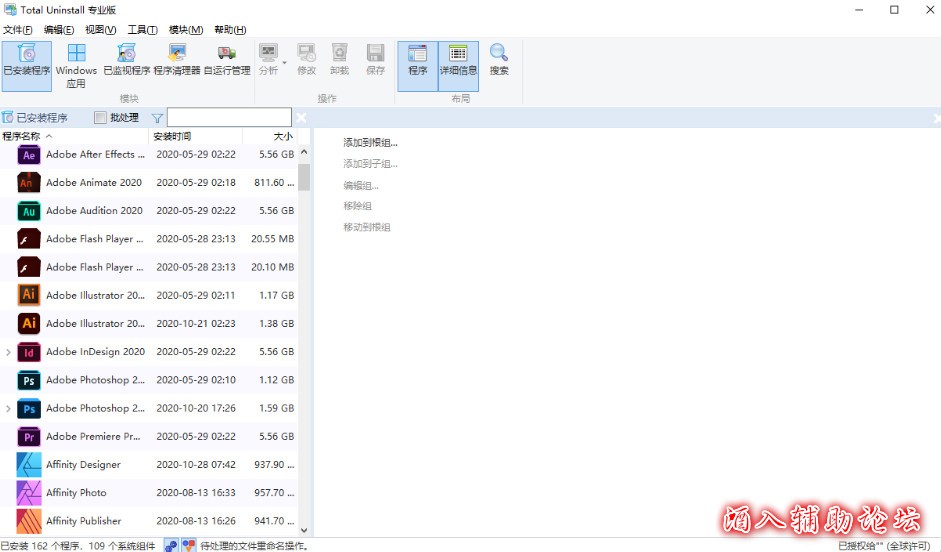
Task: Open the 工具(T) menu
Action: click(x=142, y=30)
